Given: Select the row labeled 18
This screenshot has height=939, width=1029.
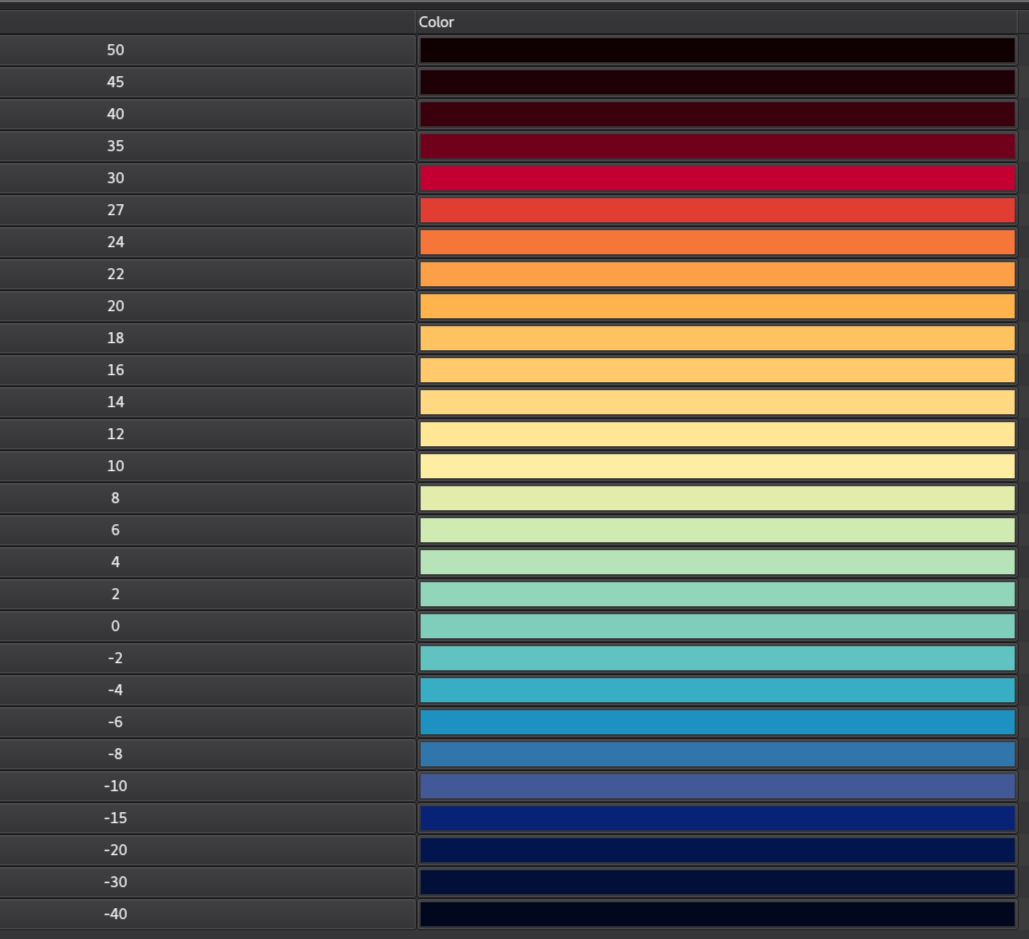Looking at the screenshot, I should 207,338.
